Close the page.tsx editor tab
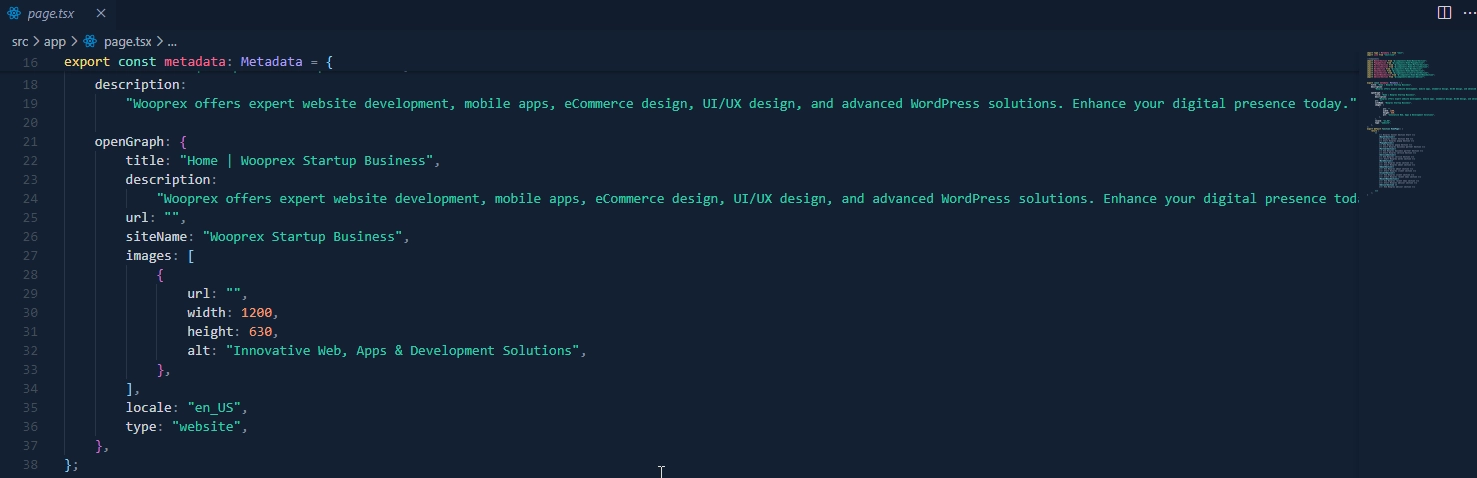 (101, 13)
